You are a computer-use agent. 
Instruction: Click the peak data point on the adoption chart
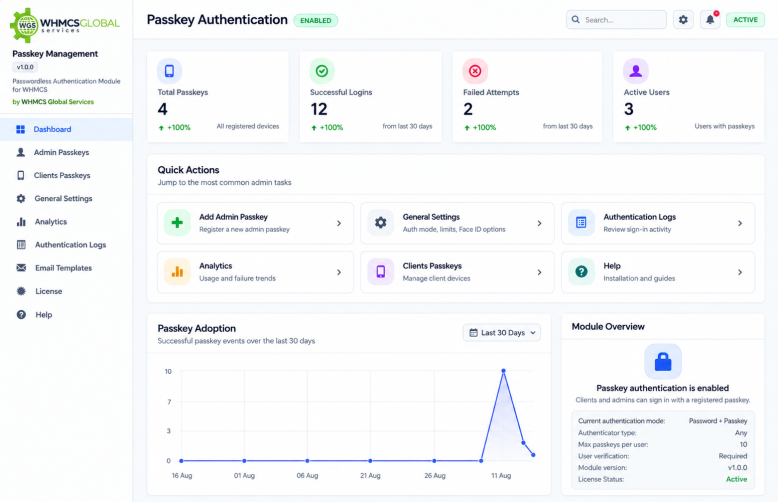tap(503, 371)
